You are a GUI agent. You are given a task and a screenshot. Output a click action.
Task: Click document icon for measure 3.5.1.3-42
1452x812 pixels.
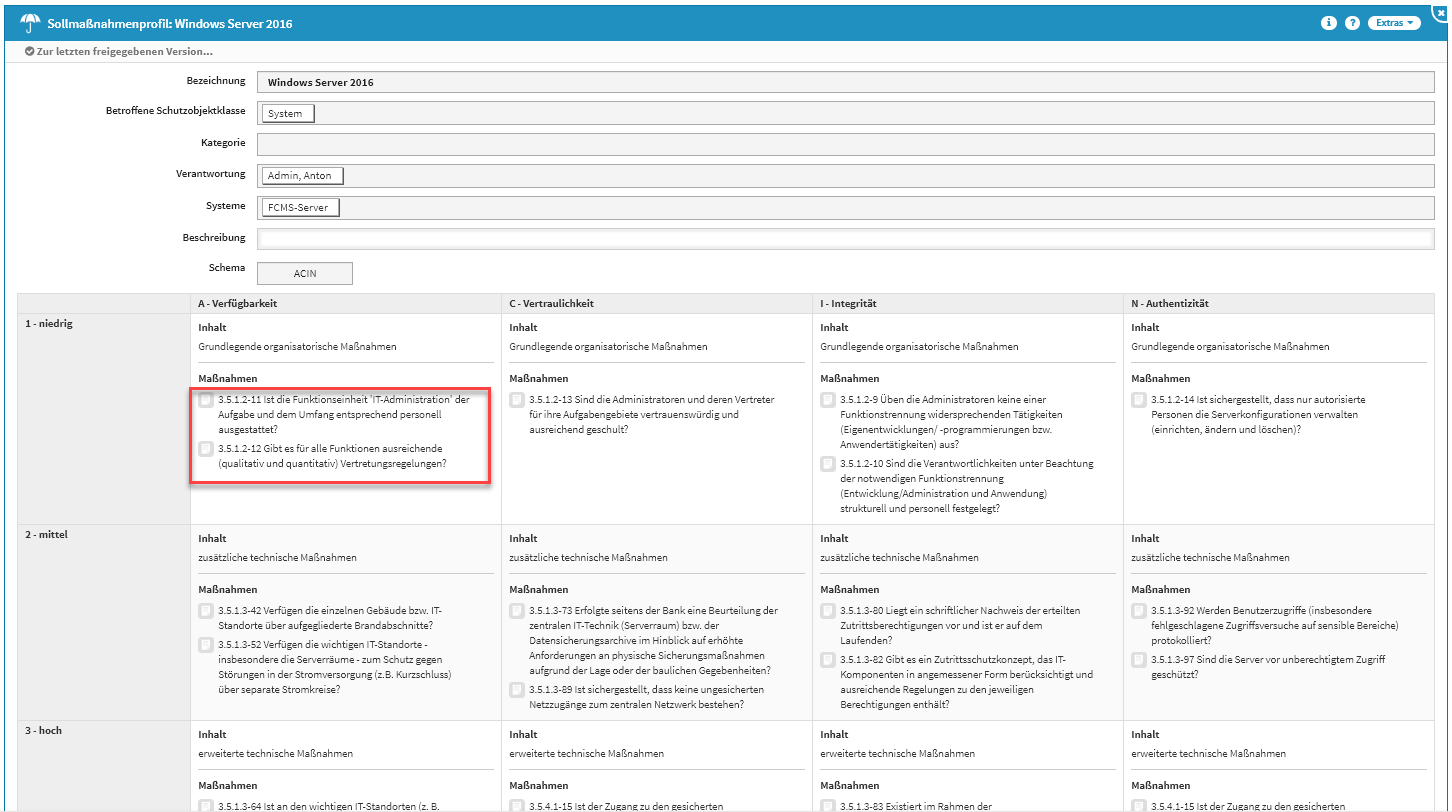[x=205, y=611]
